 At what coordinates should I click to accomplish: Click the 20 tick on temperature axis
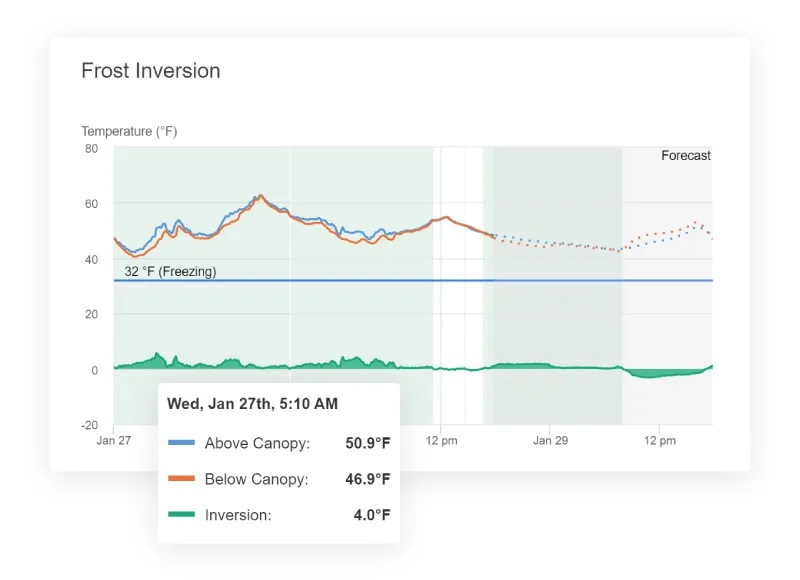point(91,315)
